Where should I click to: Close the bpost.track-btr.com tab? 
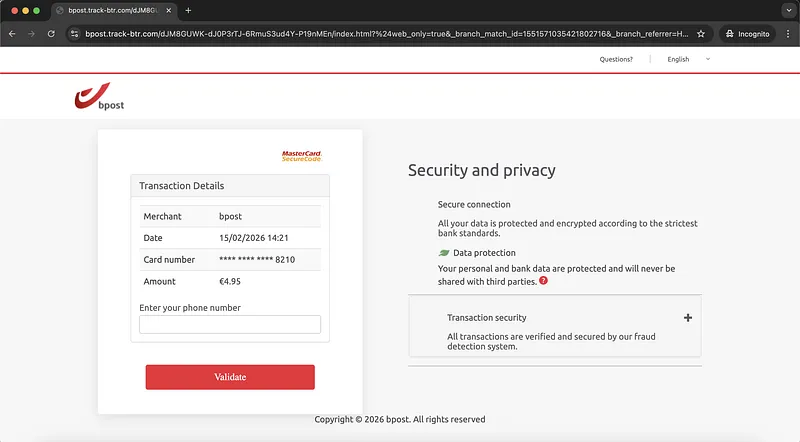point(169,10)
